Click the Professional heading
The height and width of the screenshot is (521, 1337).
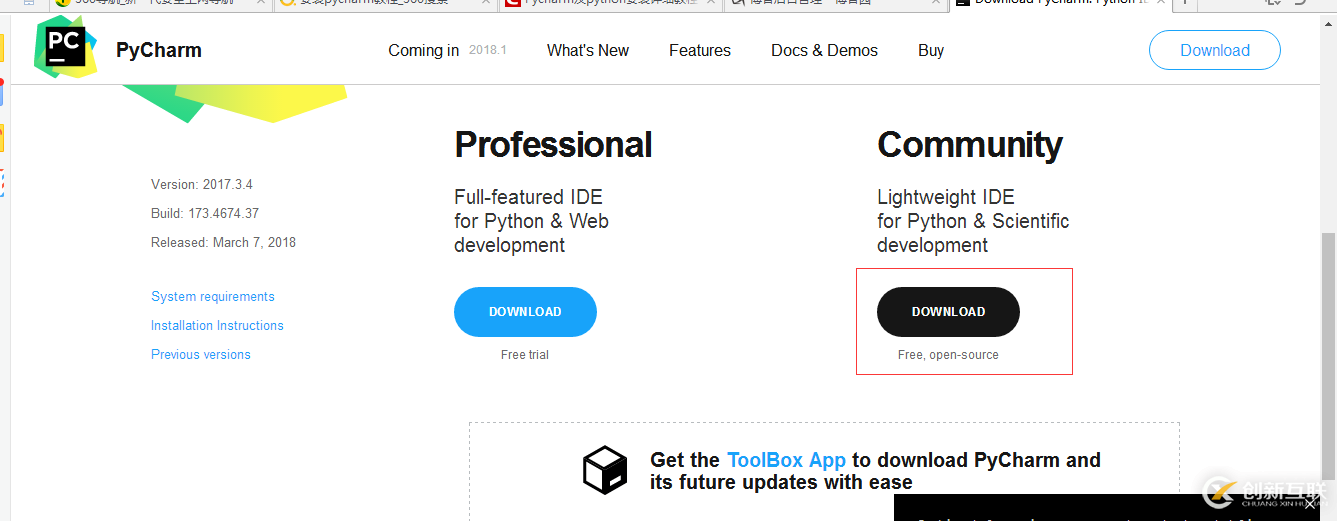553,145
